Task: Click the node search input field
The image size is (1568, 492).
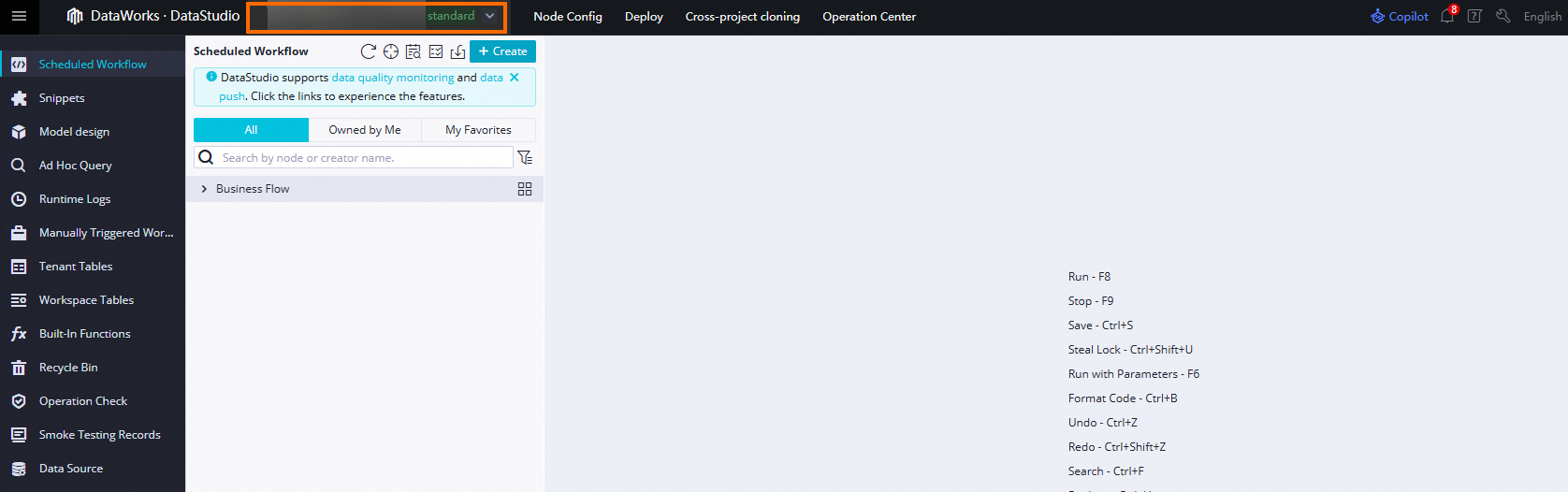Action: (x=354, y=157)
